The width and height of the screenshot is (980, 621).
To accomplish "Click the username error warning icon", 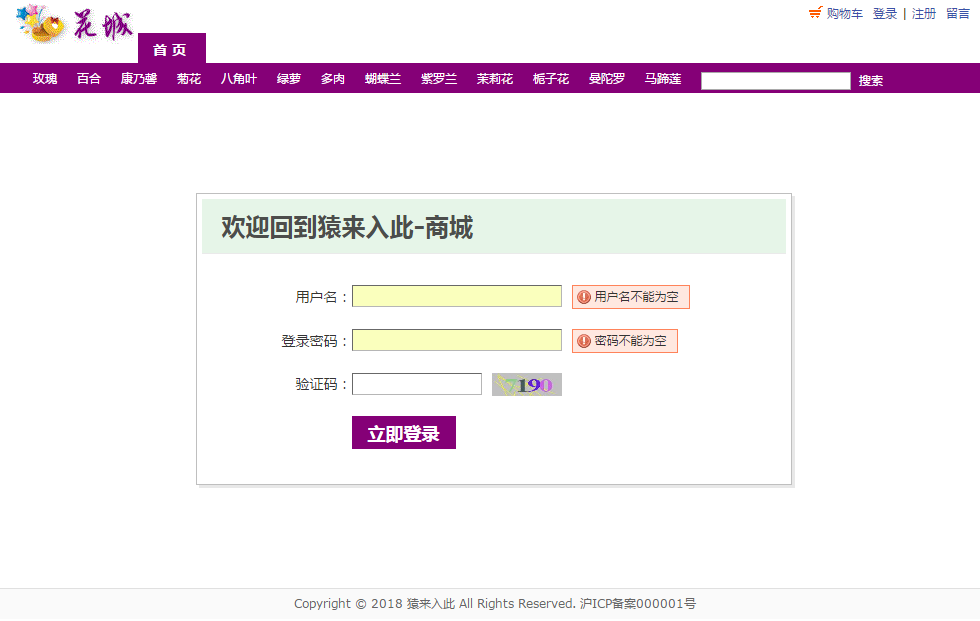I will pyautogui.click(x=583, y=297).
